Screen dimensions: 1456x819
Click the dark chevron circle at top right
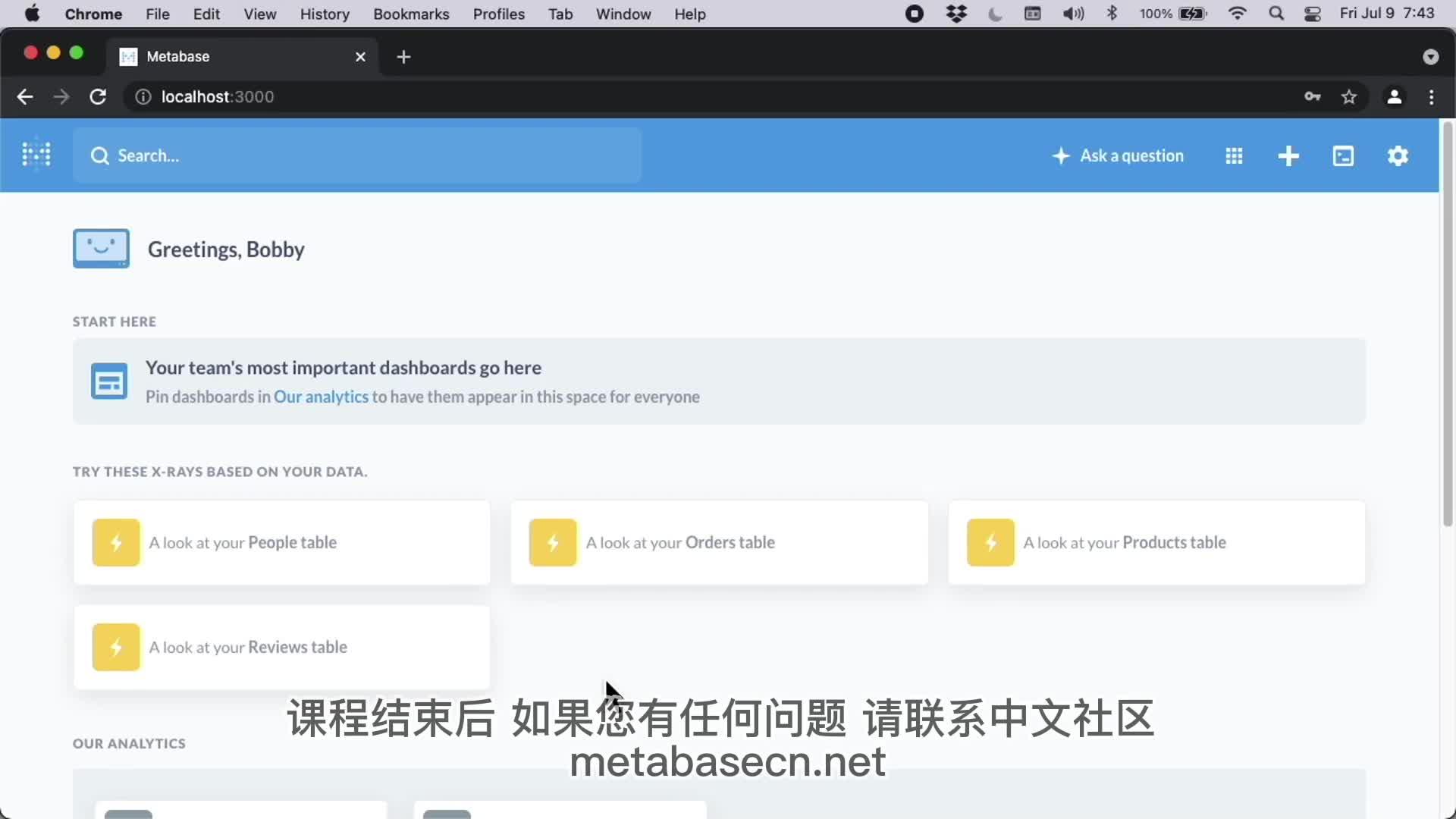point(1431,56)
